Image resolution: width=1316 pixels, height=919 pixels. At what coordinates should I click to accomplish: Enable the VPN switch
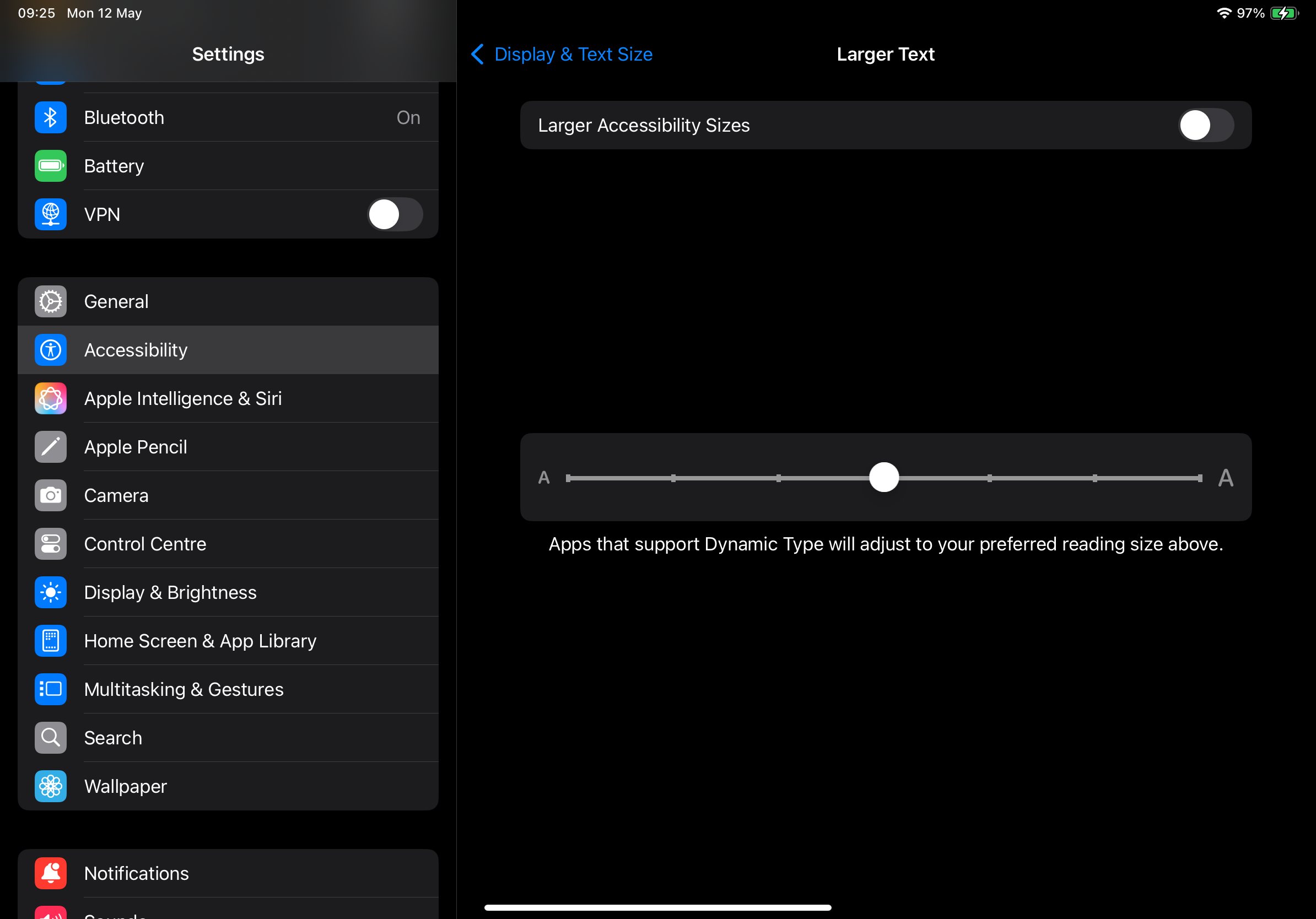395,214
